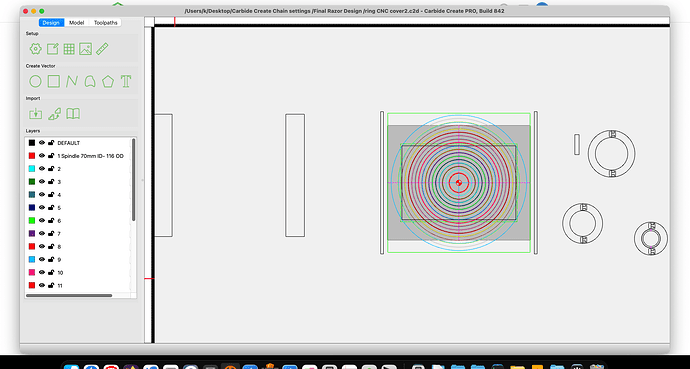Select the ruler measure tool
This screenshot has width=690, height=369.
102,49
